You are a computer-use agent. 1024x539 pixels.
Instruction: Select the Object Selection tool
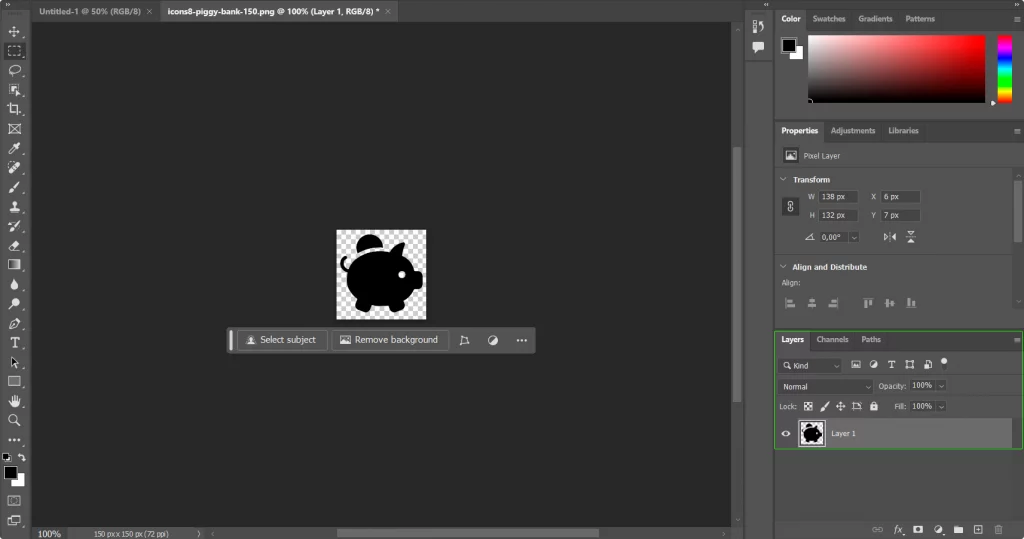coord(14,90)
